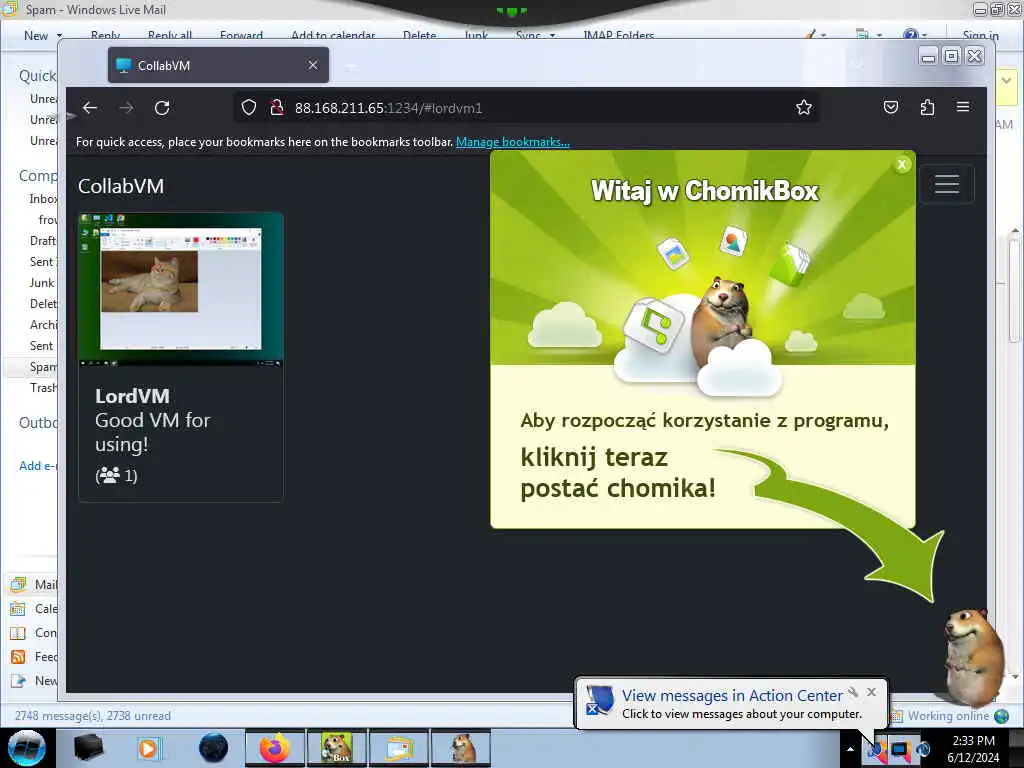The height and width of the screenshot is (768, 1024).
Task: Click the Add e-mail account link
Action: [x=38, y=466]
